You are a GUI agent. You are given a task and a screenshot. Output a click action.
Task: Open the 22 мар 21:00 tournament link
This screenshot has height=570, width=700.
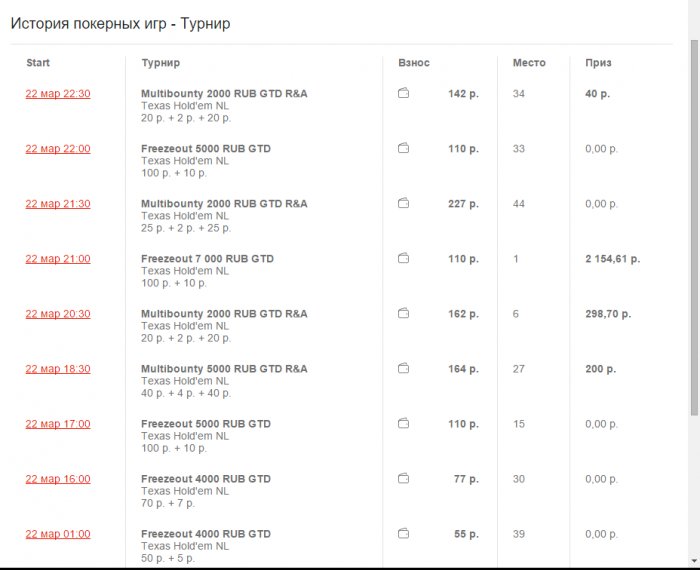pyautogui.click(x=58, y=259)
